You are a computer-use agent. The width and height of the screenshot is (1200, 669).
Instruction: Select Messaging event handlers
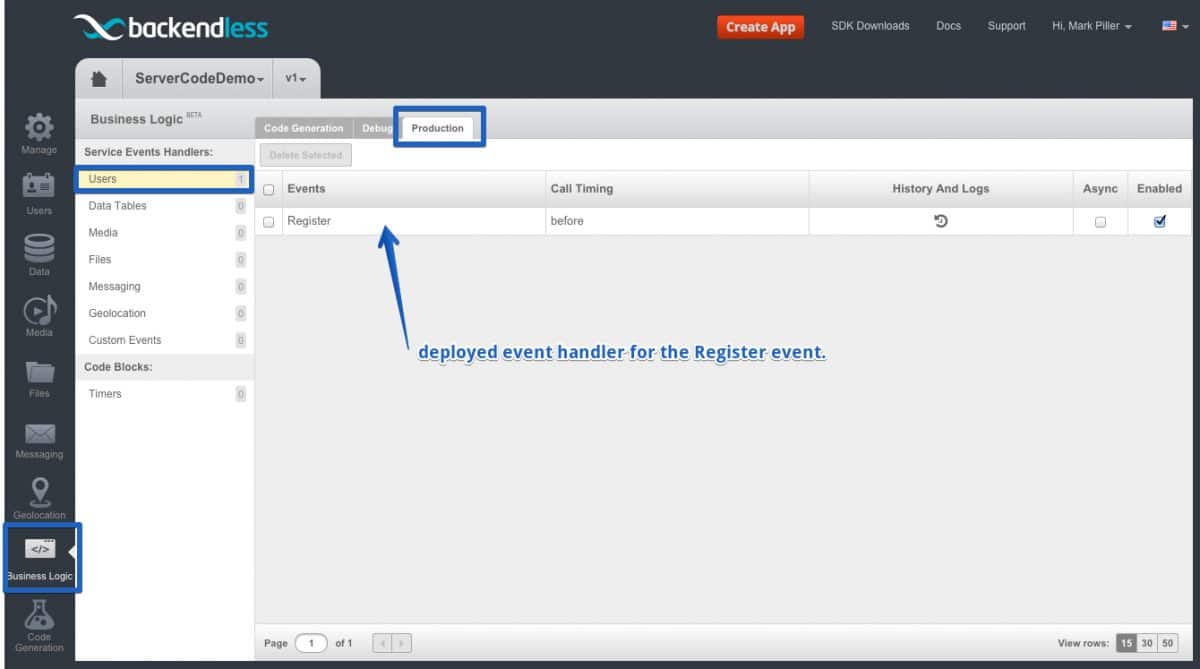[x=163, y=287]
